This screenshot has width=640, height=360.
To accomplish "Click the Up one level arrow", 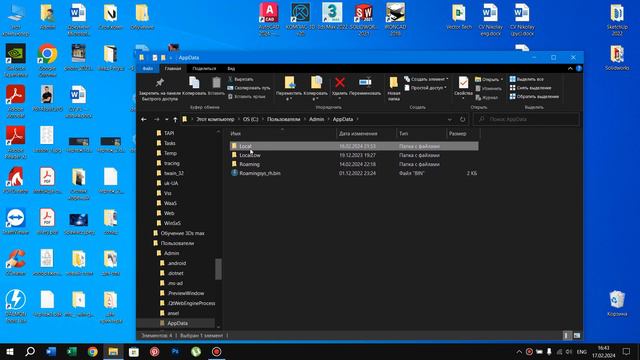I will pos(175,119).
